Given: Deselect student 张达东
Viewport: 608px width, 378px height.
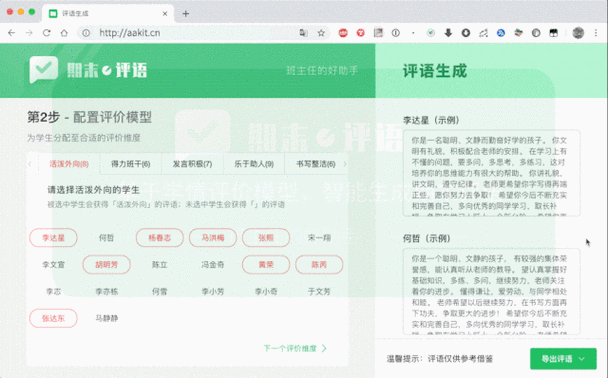Looking at the screenshot, I should [54, 318].
